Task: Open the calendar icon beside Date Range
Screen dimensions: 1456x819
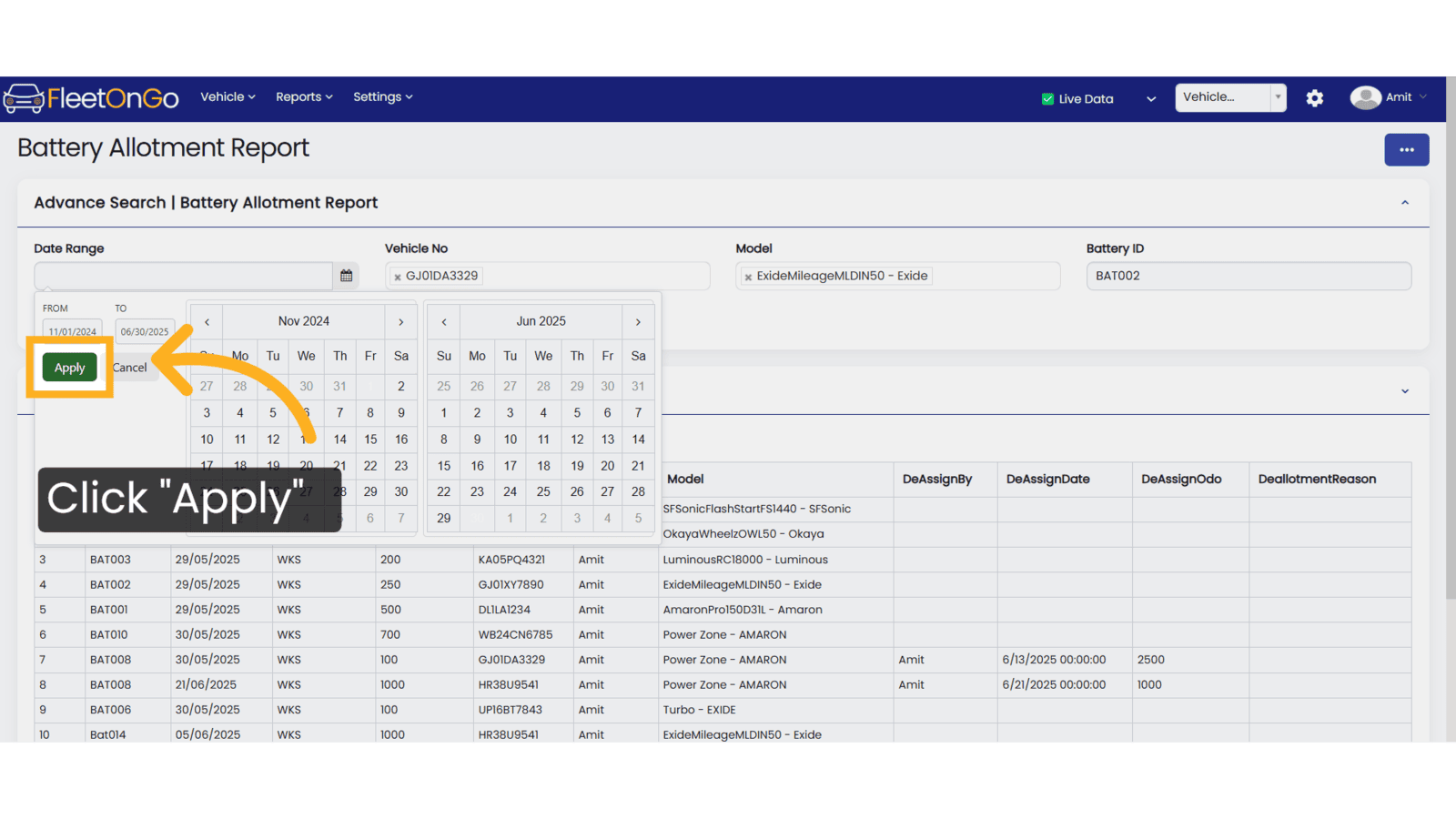Action: click(x=346, y=276)
